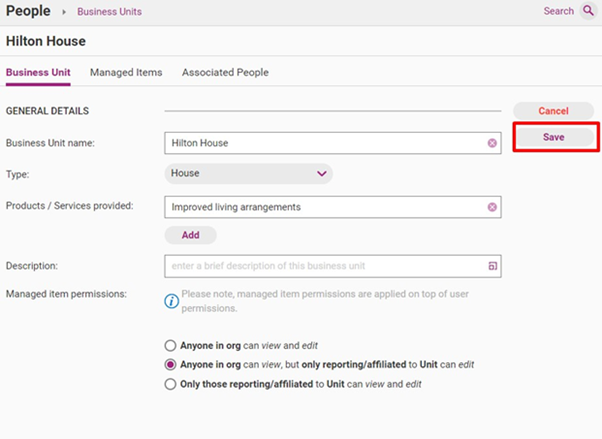Open the Associated People tab
Screen dimensions: 602x439
click(x=225, y=73)
